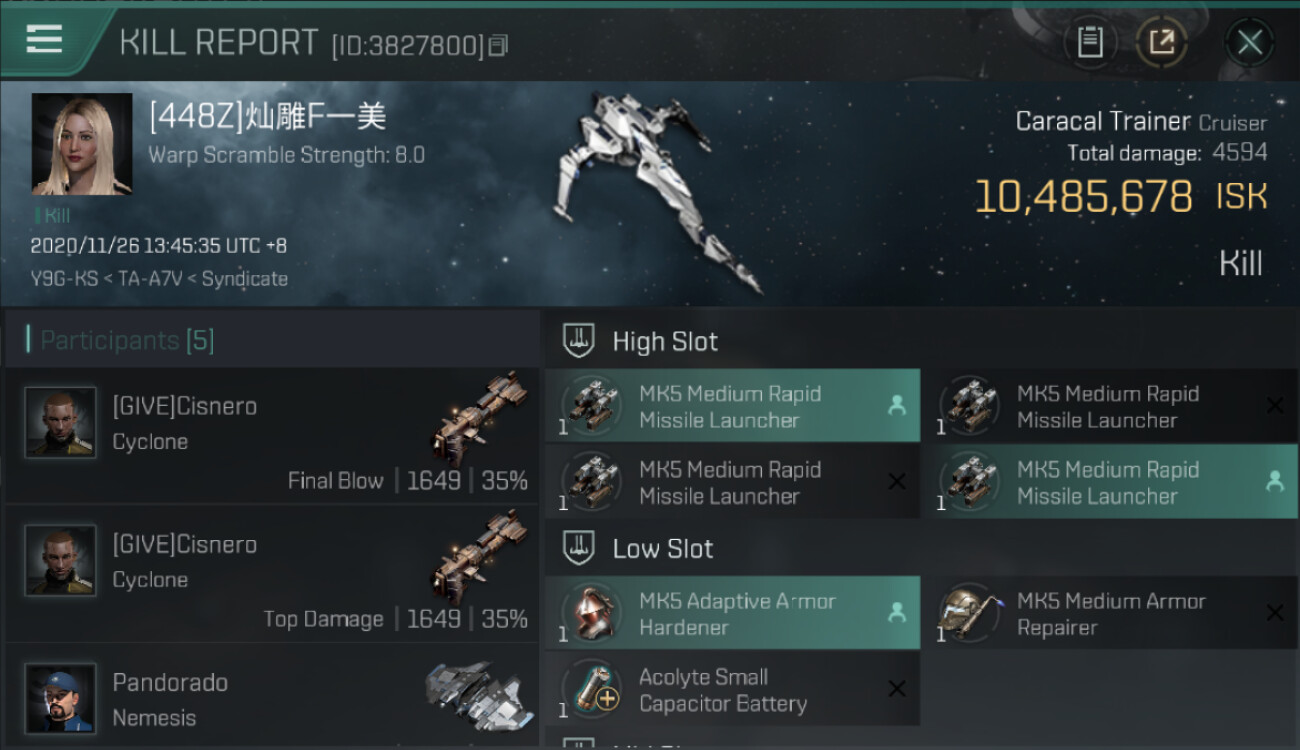Select the Final Blow Cisnero portrait

[x=61, y=422]
